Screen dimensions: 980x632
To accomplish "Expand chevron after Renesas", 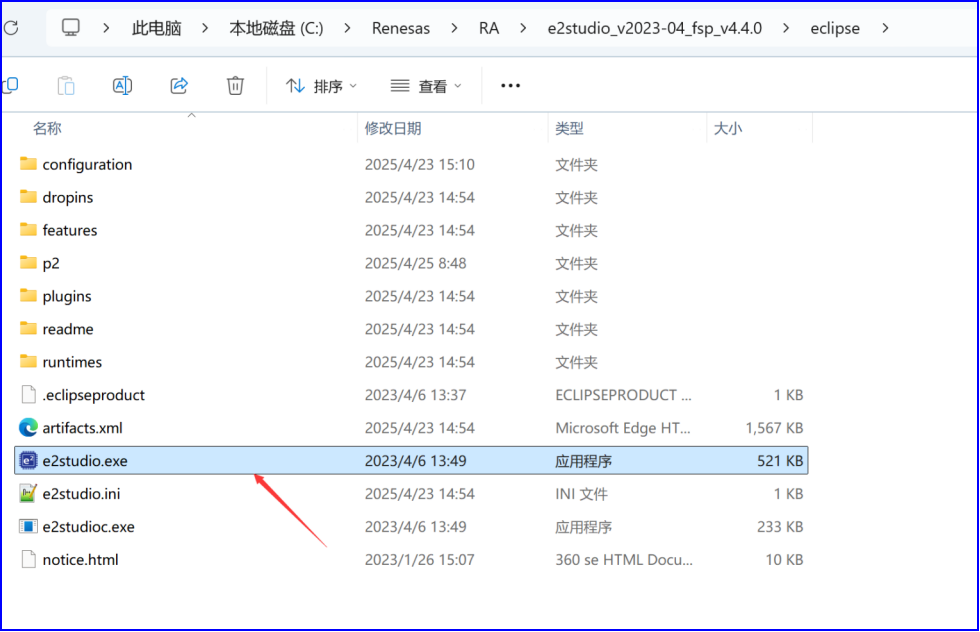I will point(454,28).
